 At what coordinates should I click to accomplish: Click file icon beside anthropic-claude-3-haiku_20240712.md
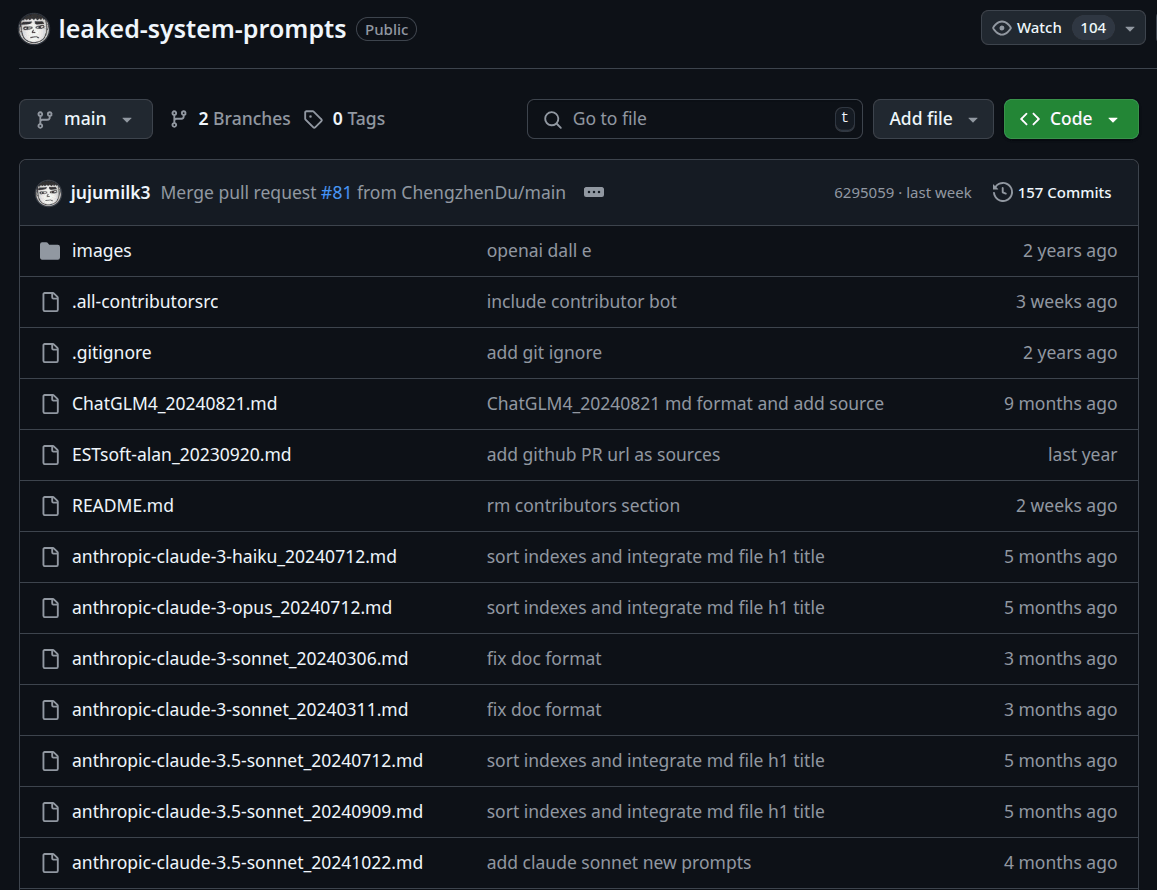click(50, 556)
